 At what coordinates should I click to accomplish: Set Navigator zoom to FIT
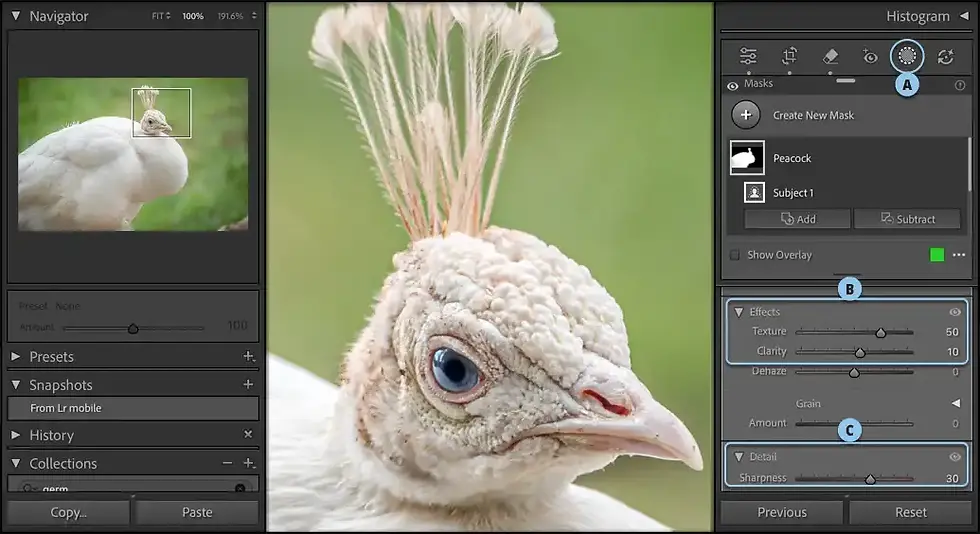(x=158, y=16)
